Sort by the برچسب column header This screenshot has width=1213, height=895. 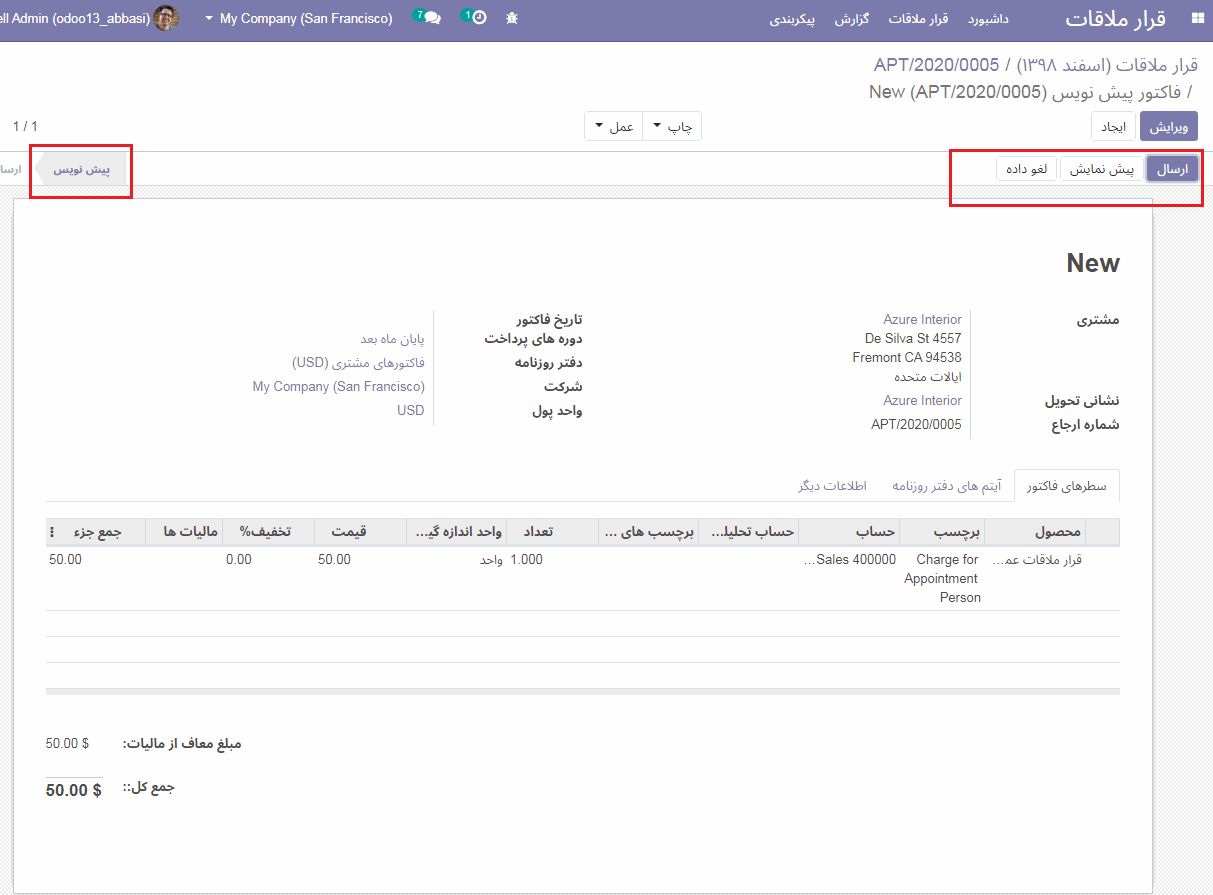(x=942, y=532)
